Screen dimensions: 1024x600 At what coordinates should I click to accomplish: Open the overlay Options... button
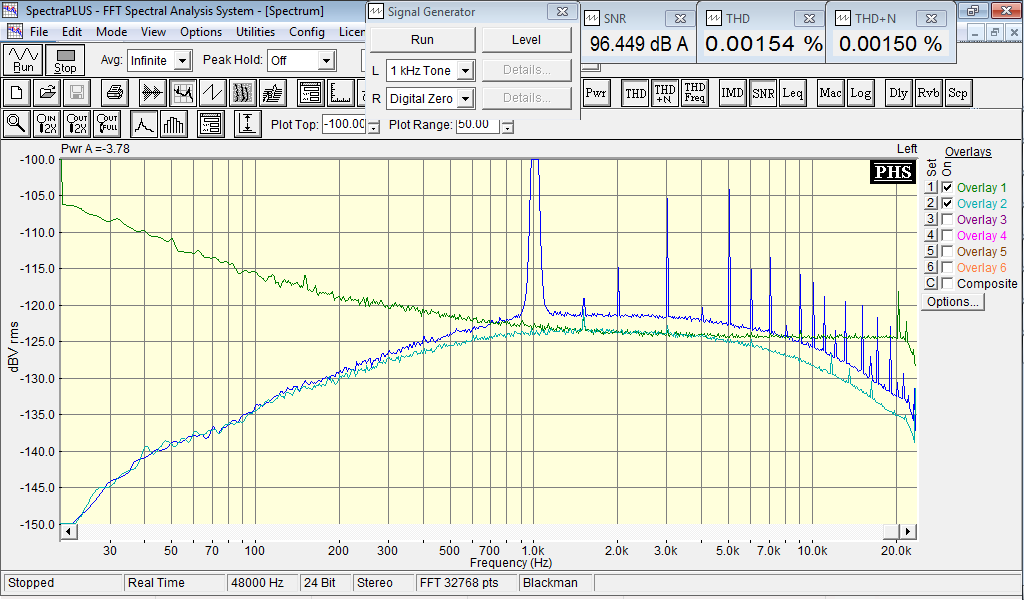(x=953, y=302)
